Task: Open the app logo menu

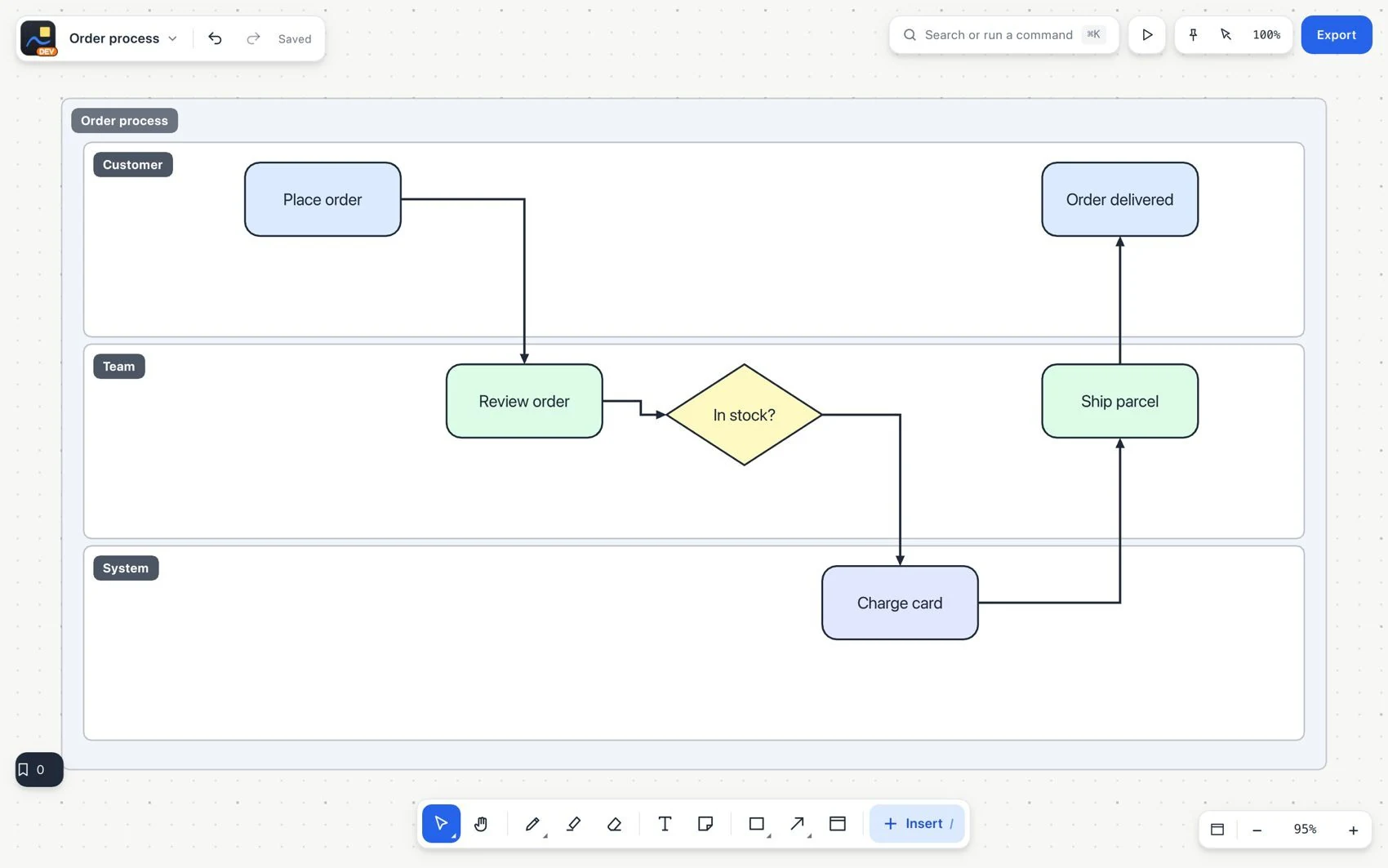Action: 38,38
